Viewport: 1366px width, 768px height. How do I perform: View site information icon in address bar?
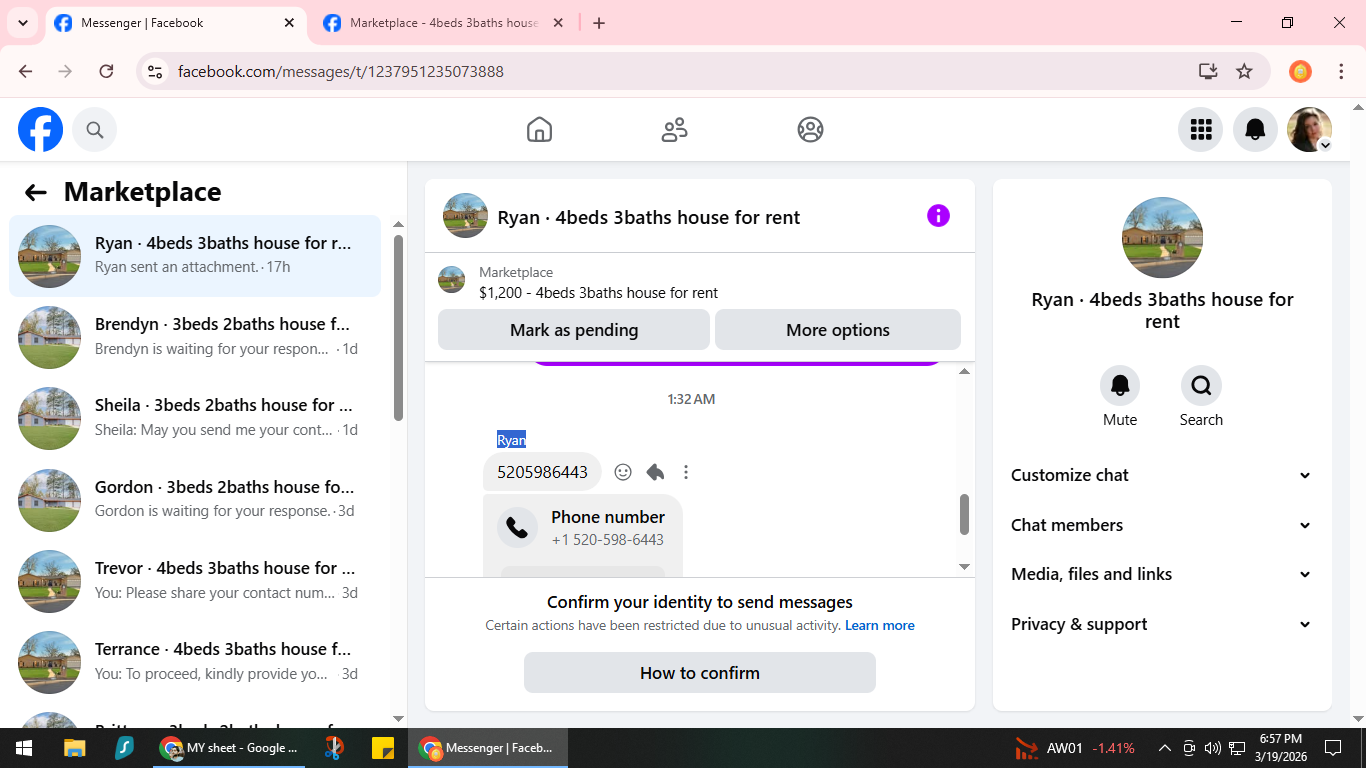pyautogui.click(x=155, y=71)
